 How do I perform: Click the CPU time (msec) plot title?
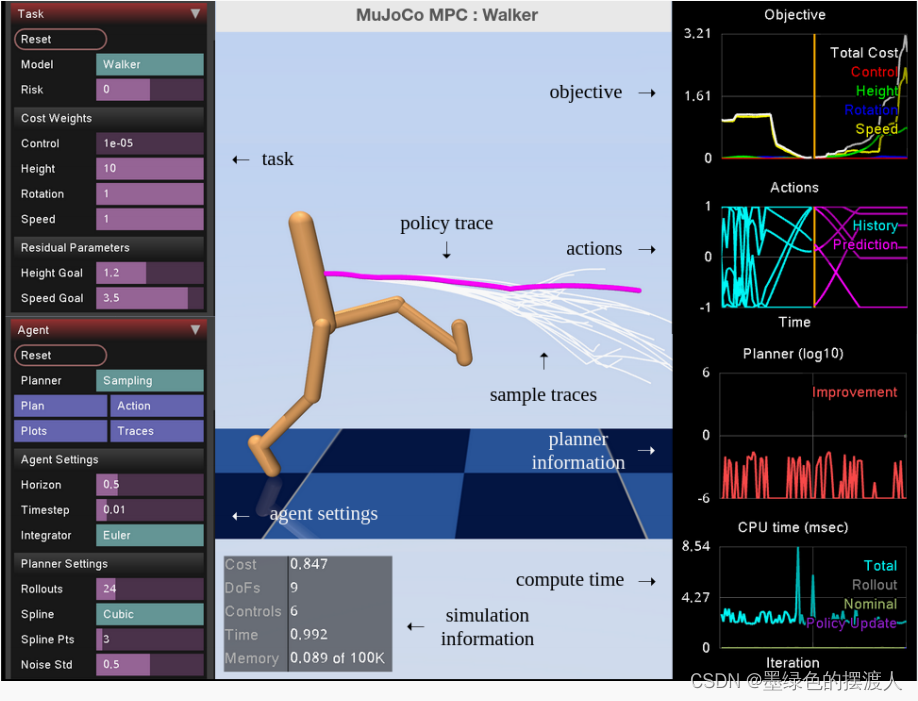tap(793, 527)
